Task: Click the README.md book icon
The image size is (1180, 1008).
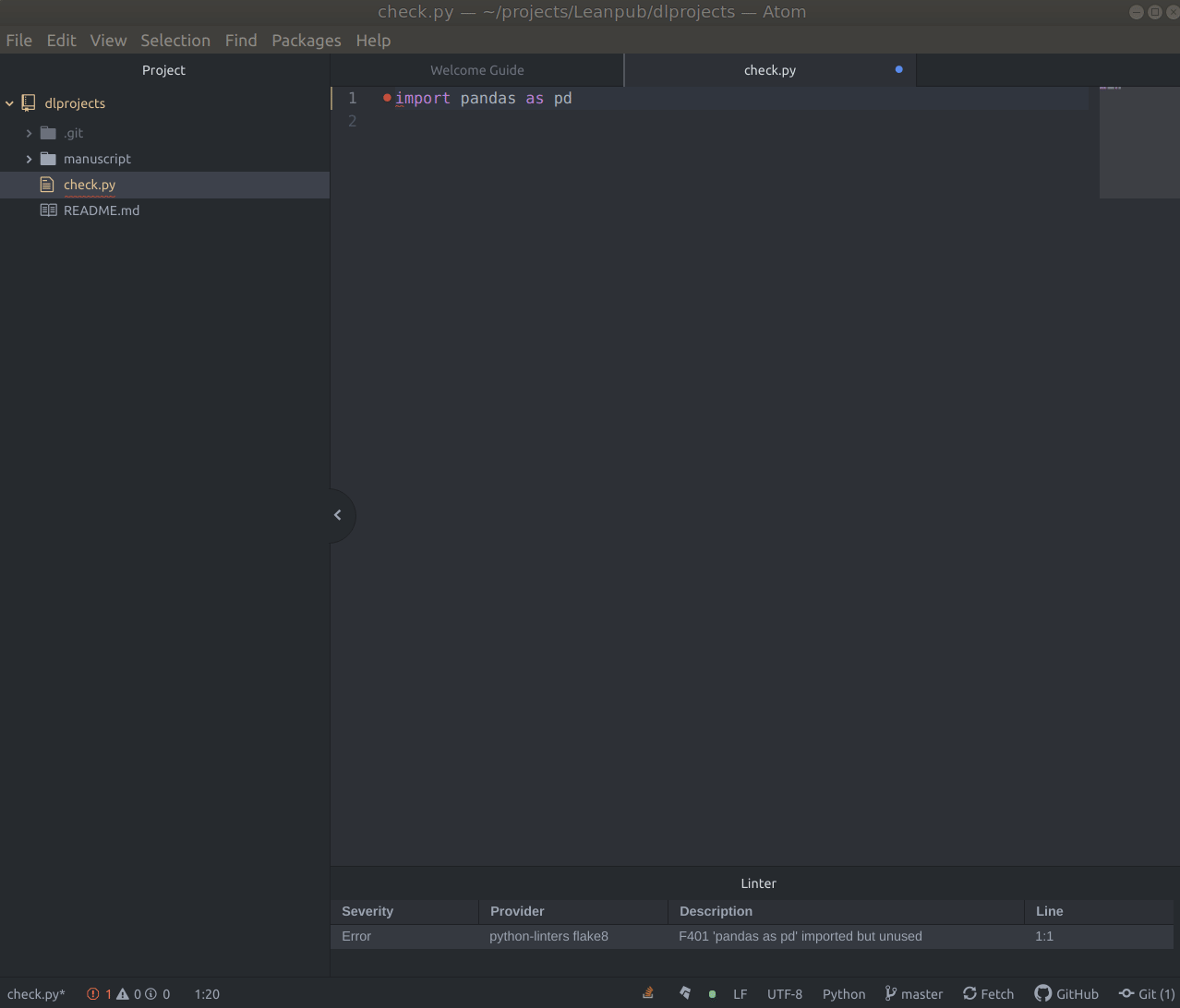Action: 48,210
